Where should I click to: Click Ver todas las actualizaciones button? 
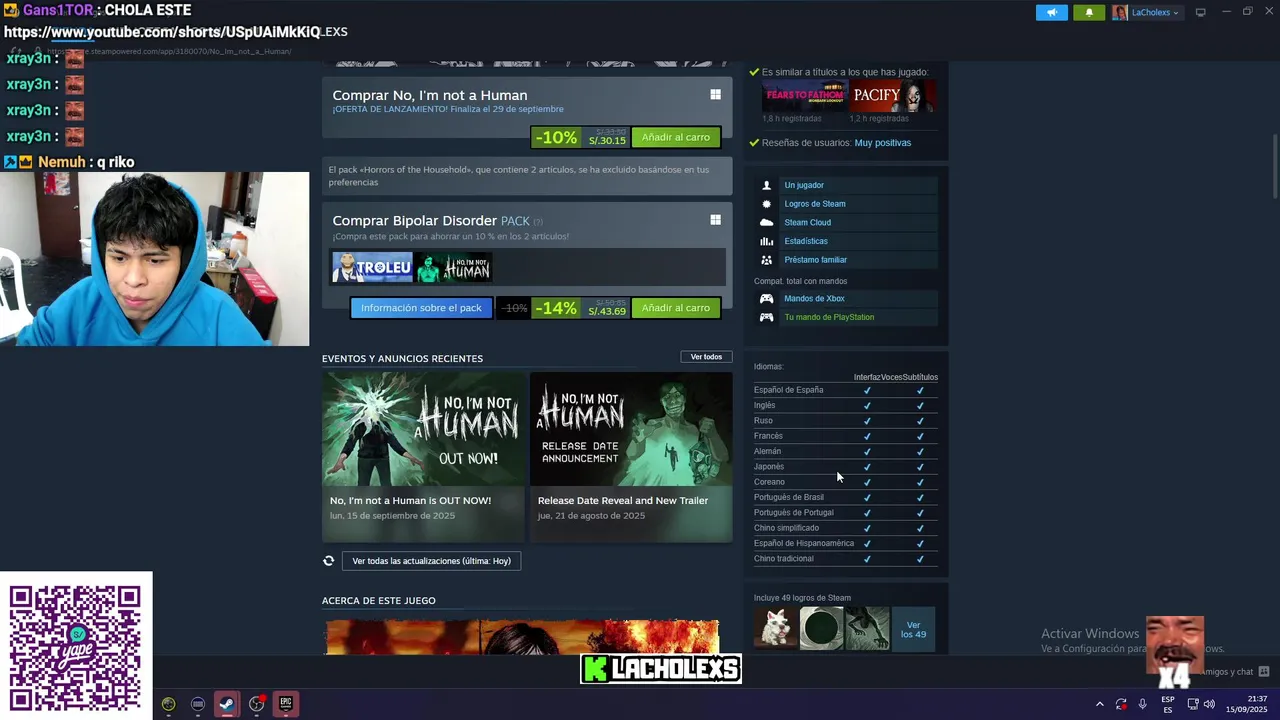(x=431, y=561)
